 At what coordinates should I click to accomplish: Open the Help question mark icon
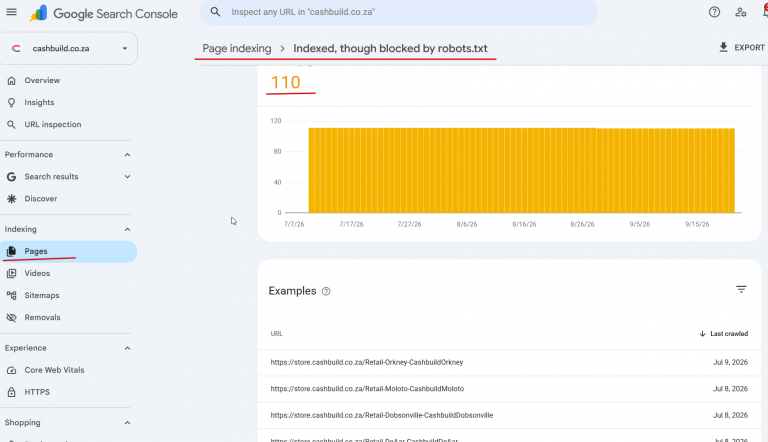tap(714, 12)
